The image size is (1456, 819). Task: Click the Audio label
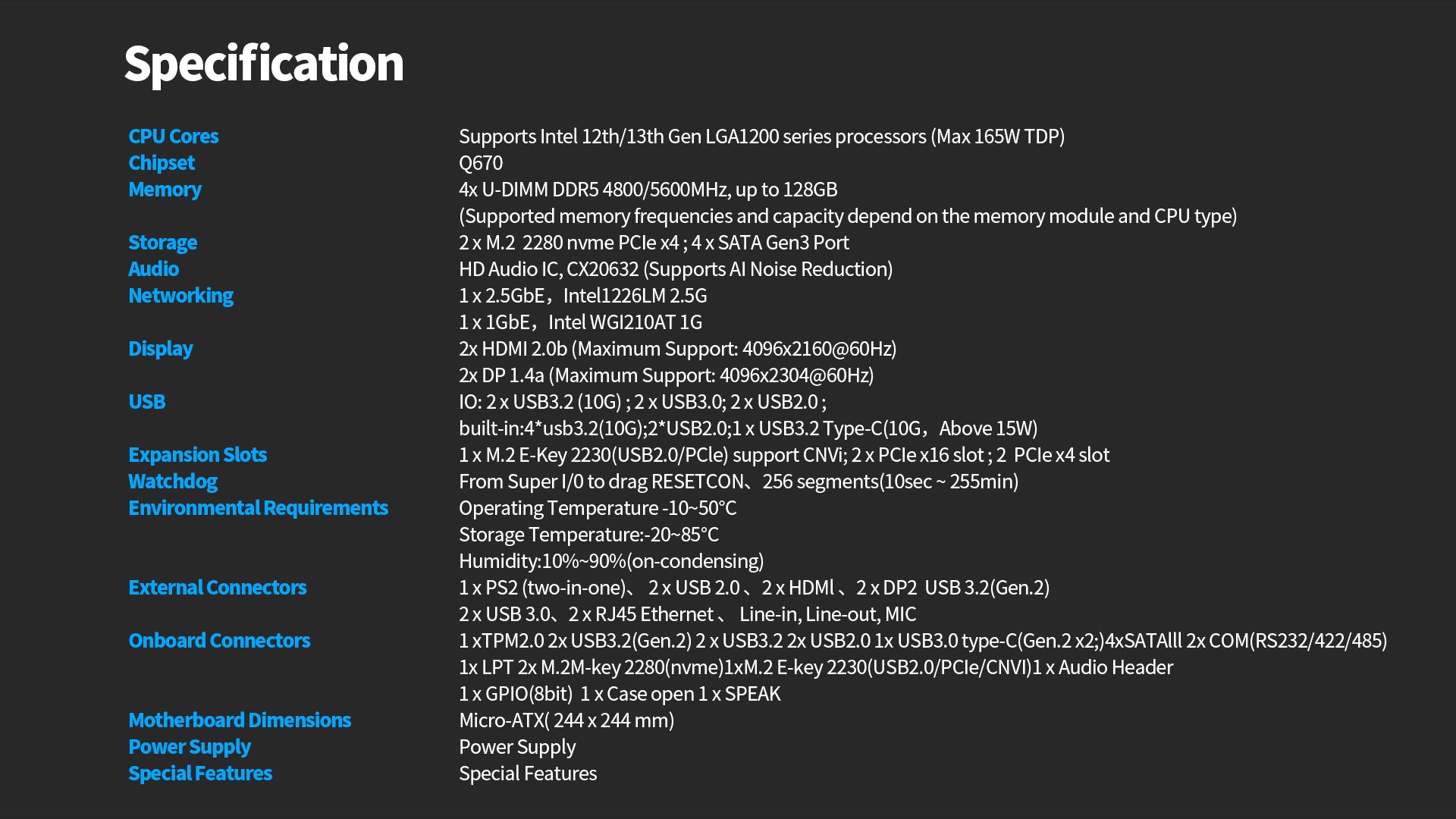tap(153, 269)
